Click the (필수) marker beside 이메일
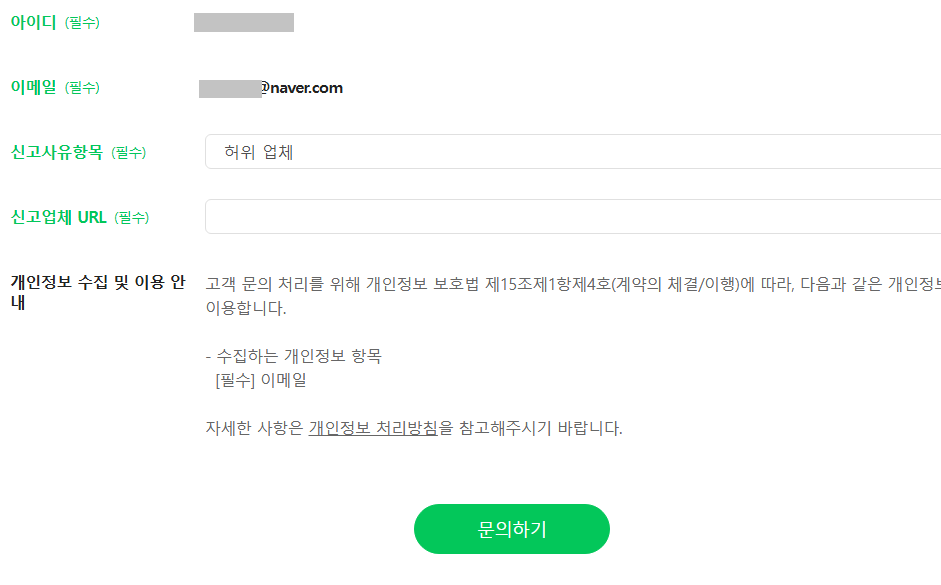Screen dimensions: 941x585 [x=82, y=88]
